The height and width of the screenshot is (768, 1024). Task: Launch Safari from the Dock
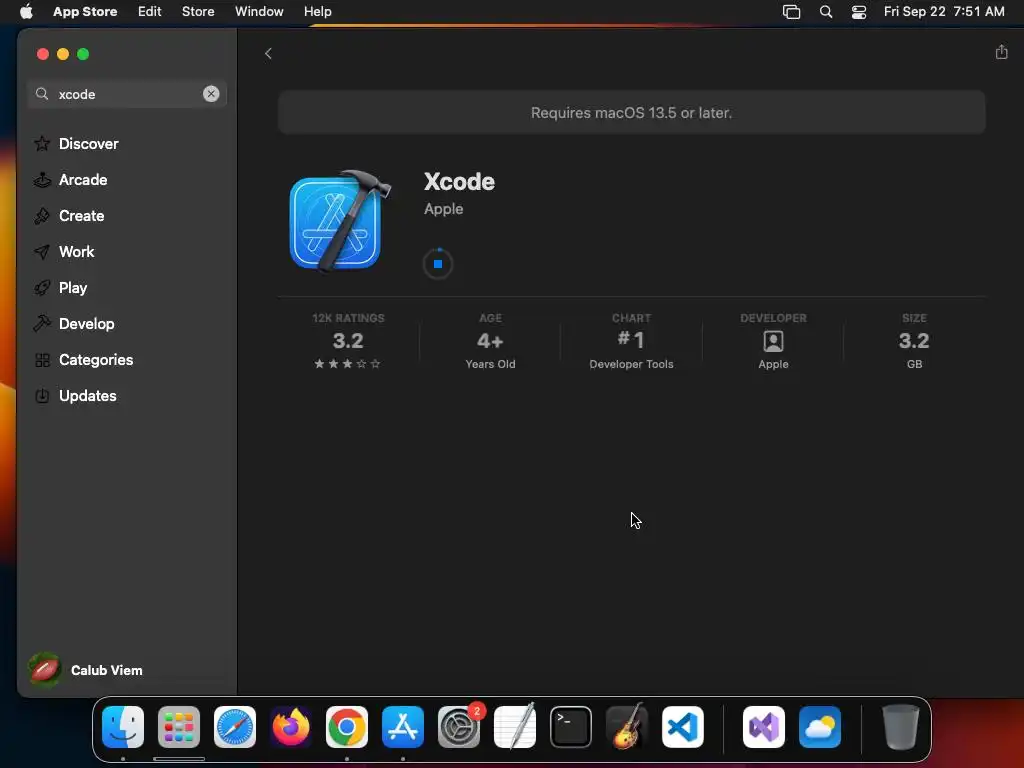tap(235, 727)
